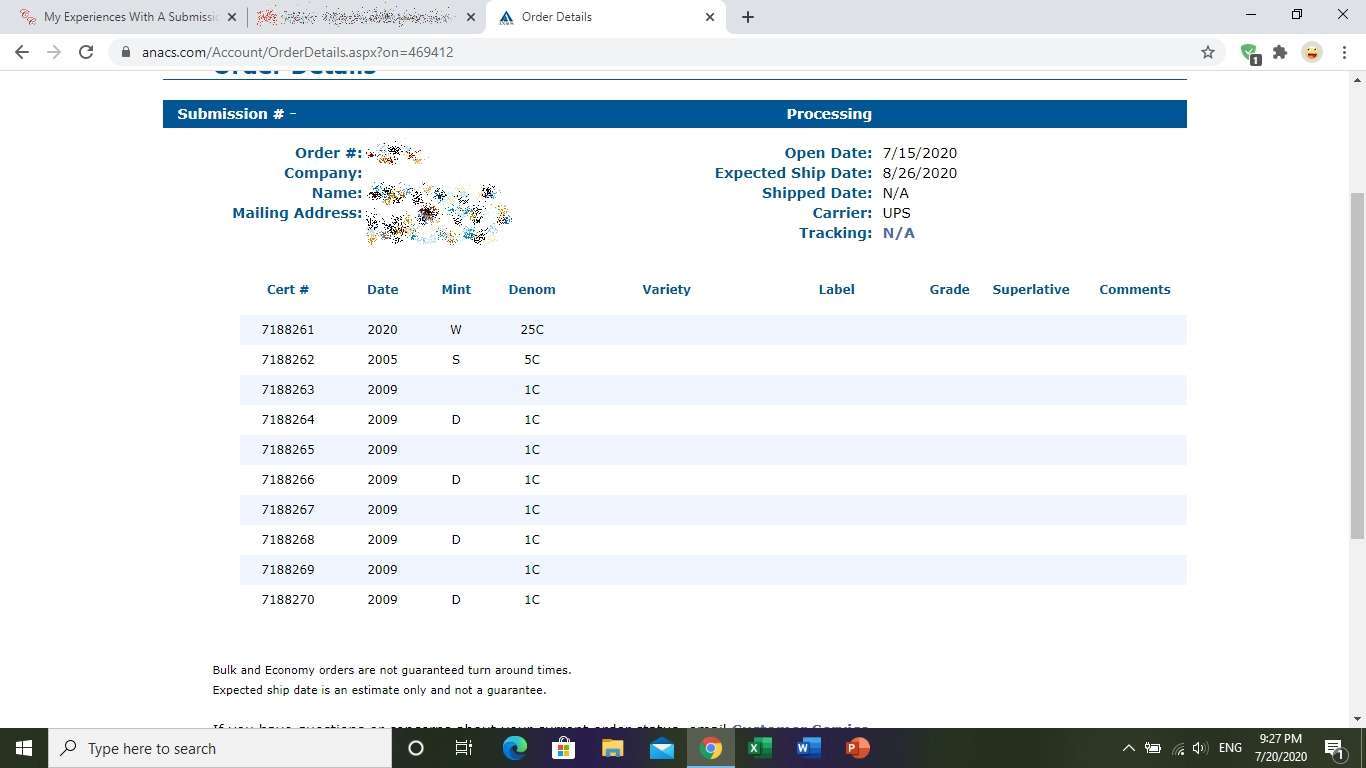Click the Denom column header

532,289
